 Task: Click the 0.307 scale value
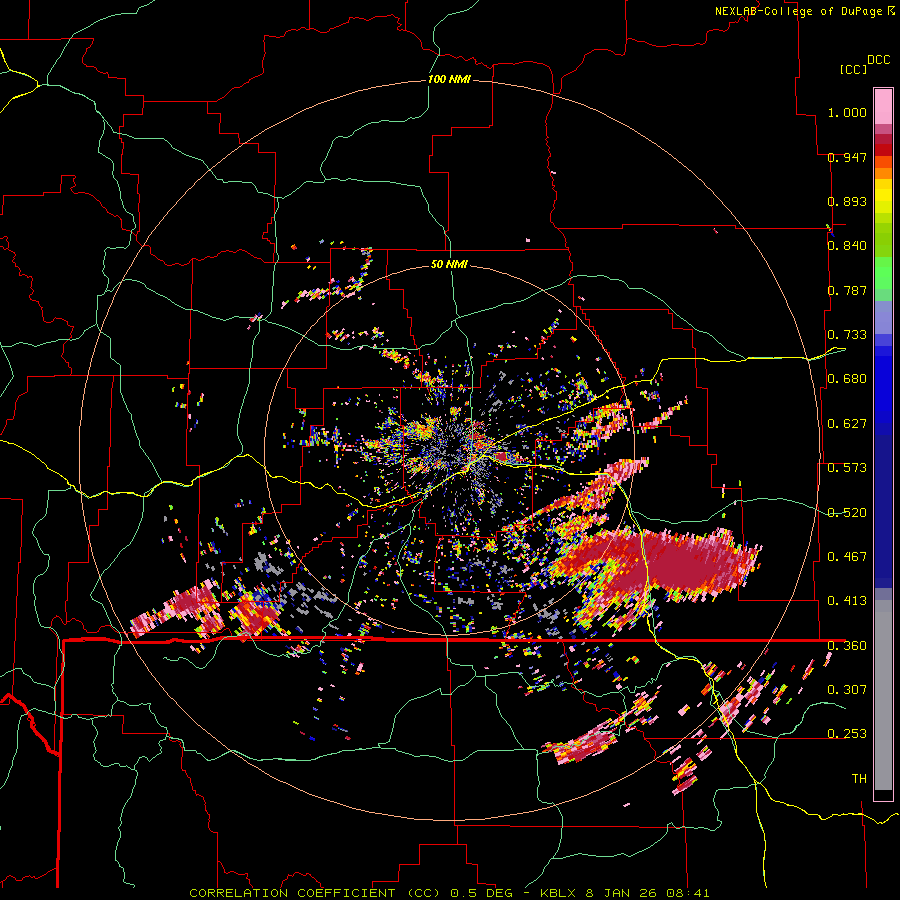pyautogui.click(x=847, y=689)
